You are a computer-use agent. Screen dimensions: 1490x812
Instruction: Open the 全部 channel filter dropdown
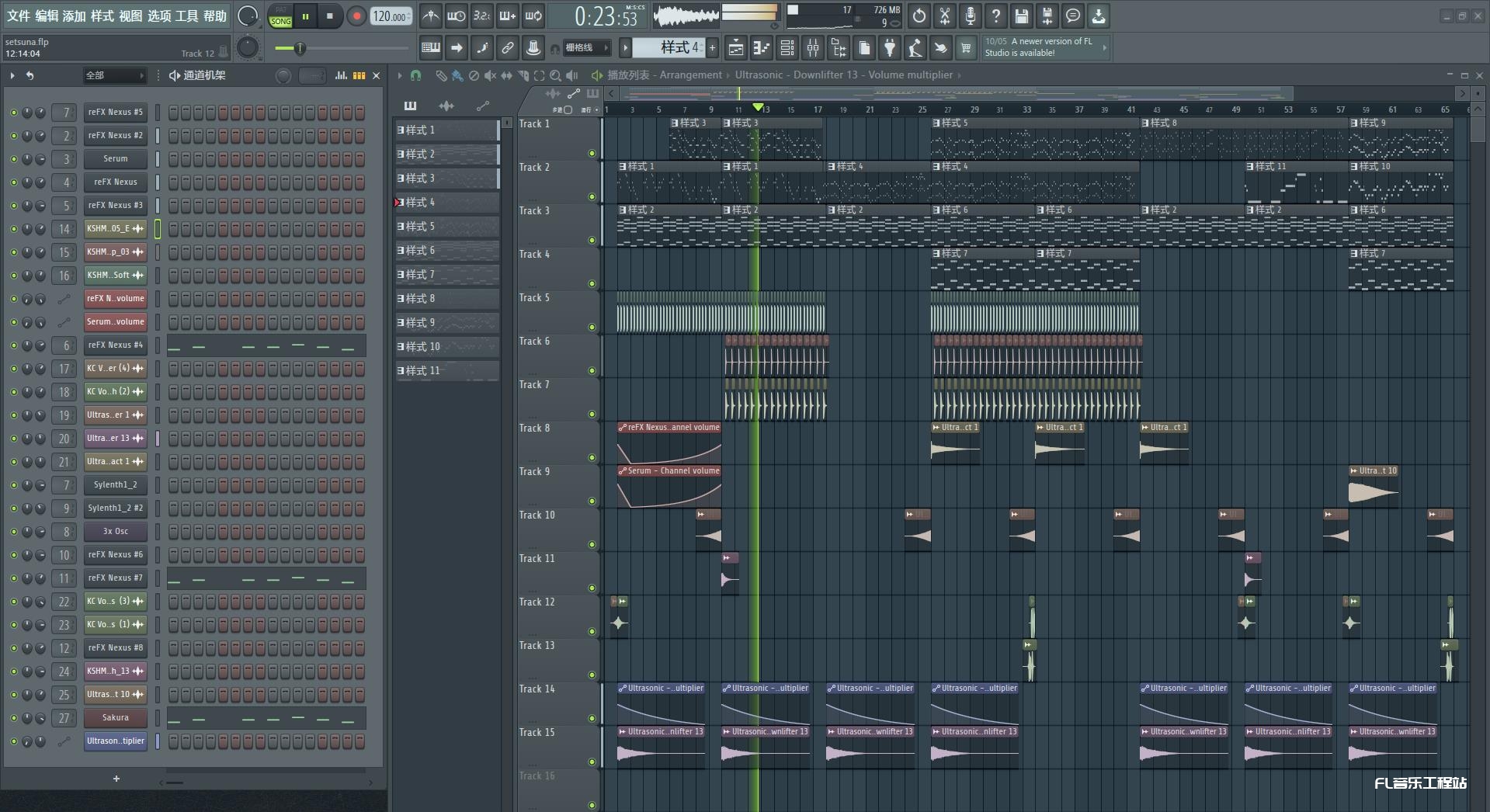click(x=115, y=75)
